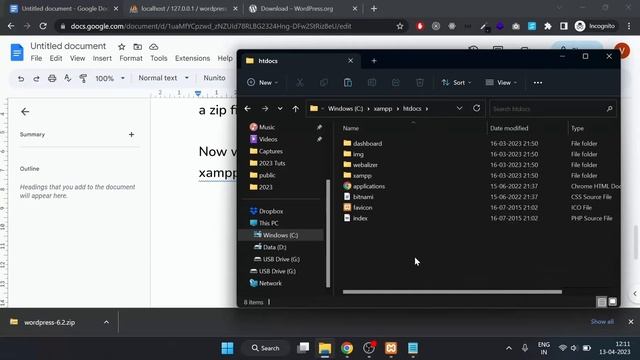
Task: Open Nunito font dropdown
Action: tap(214, 78)
